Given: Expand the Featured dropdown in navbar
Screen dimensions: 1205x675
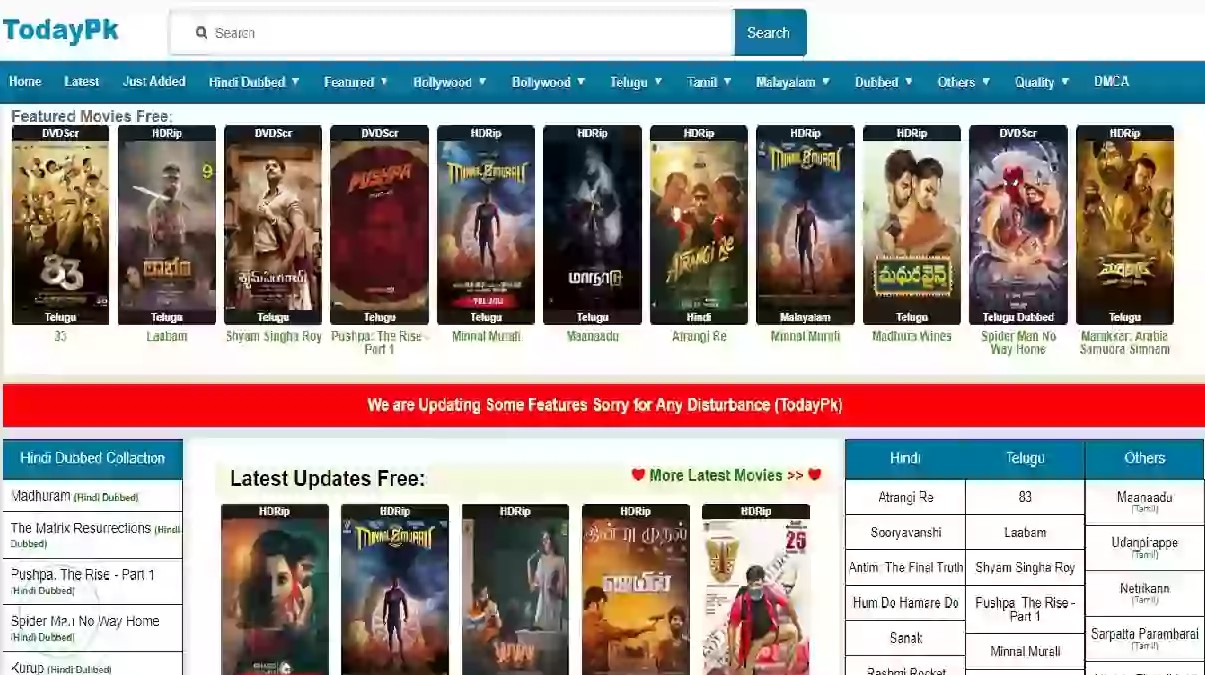Looking at the screenshot, I should coord(356,82).
